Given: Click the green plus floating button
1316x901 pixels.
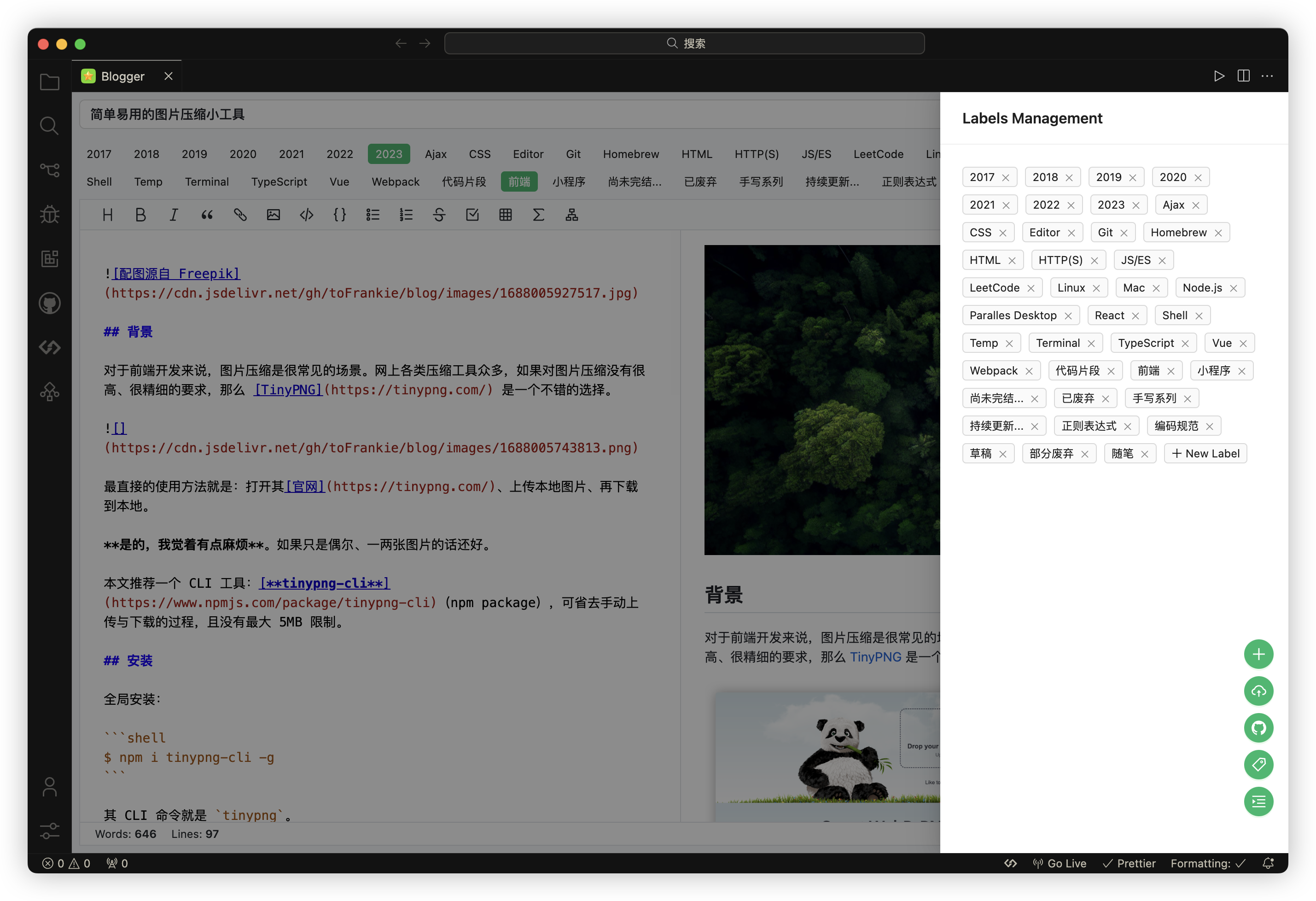Looking at the screenshot, I should pyautogui.click(x=1258, y=655).
